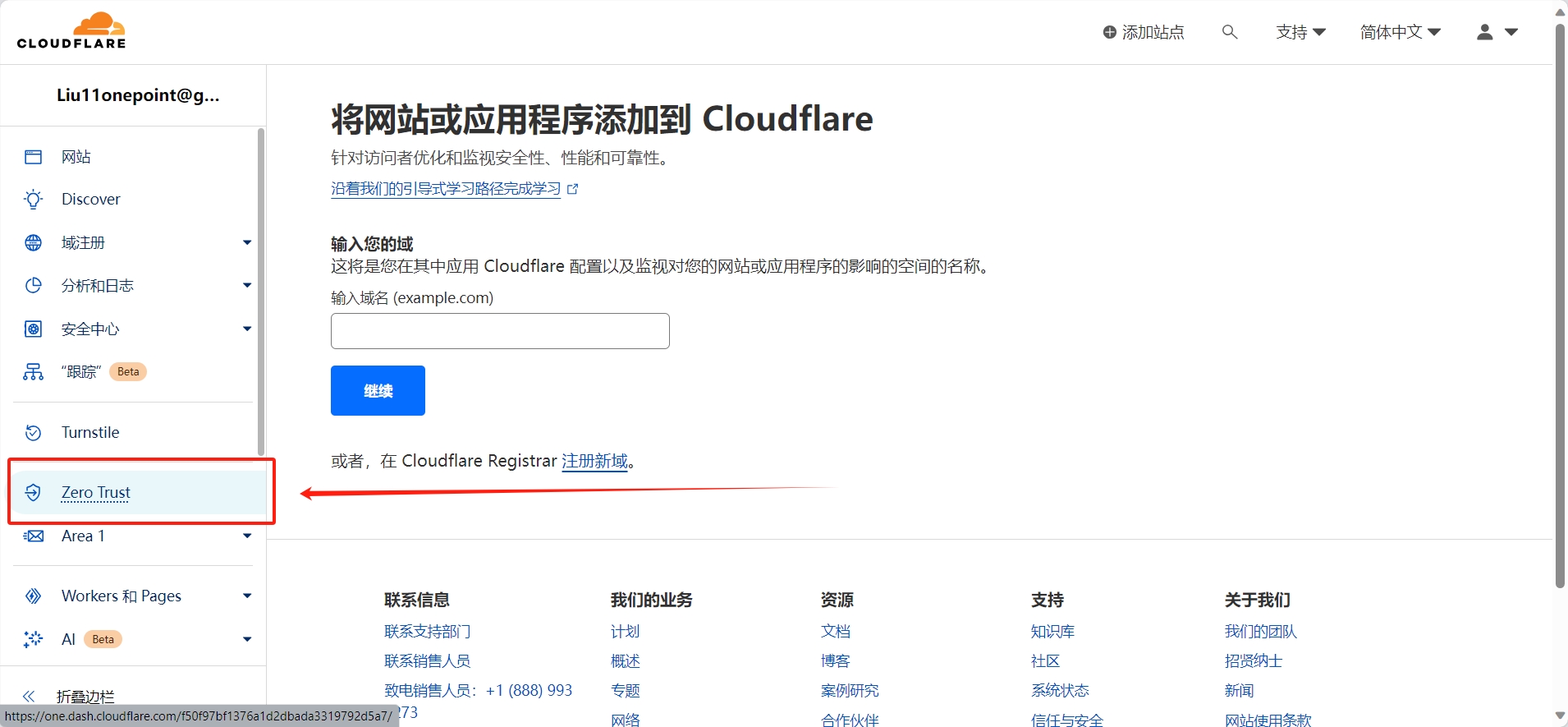The height and width of the screenshot is (727, 1568).
Task: Expand the AI menu arrow
Action: click(x=247, y=639)
